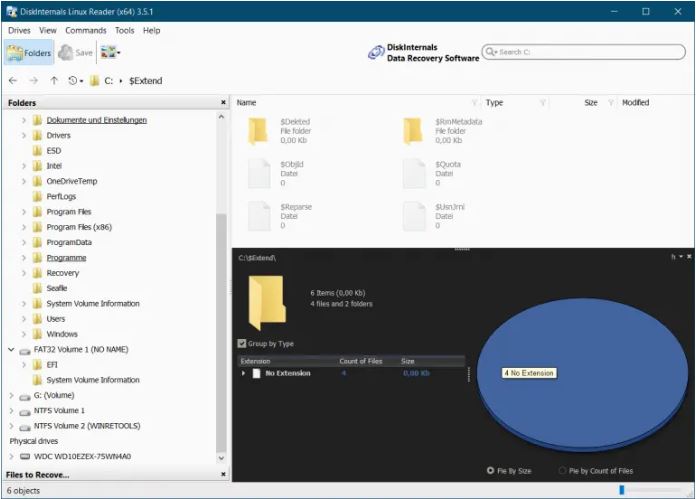Sort by Count of Files column
This screenshot has height=499, width=696.
click(360, 361)
